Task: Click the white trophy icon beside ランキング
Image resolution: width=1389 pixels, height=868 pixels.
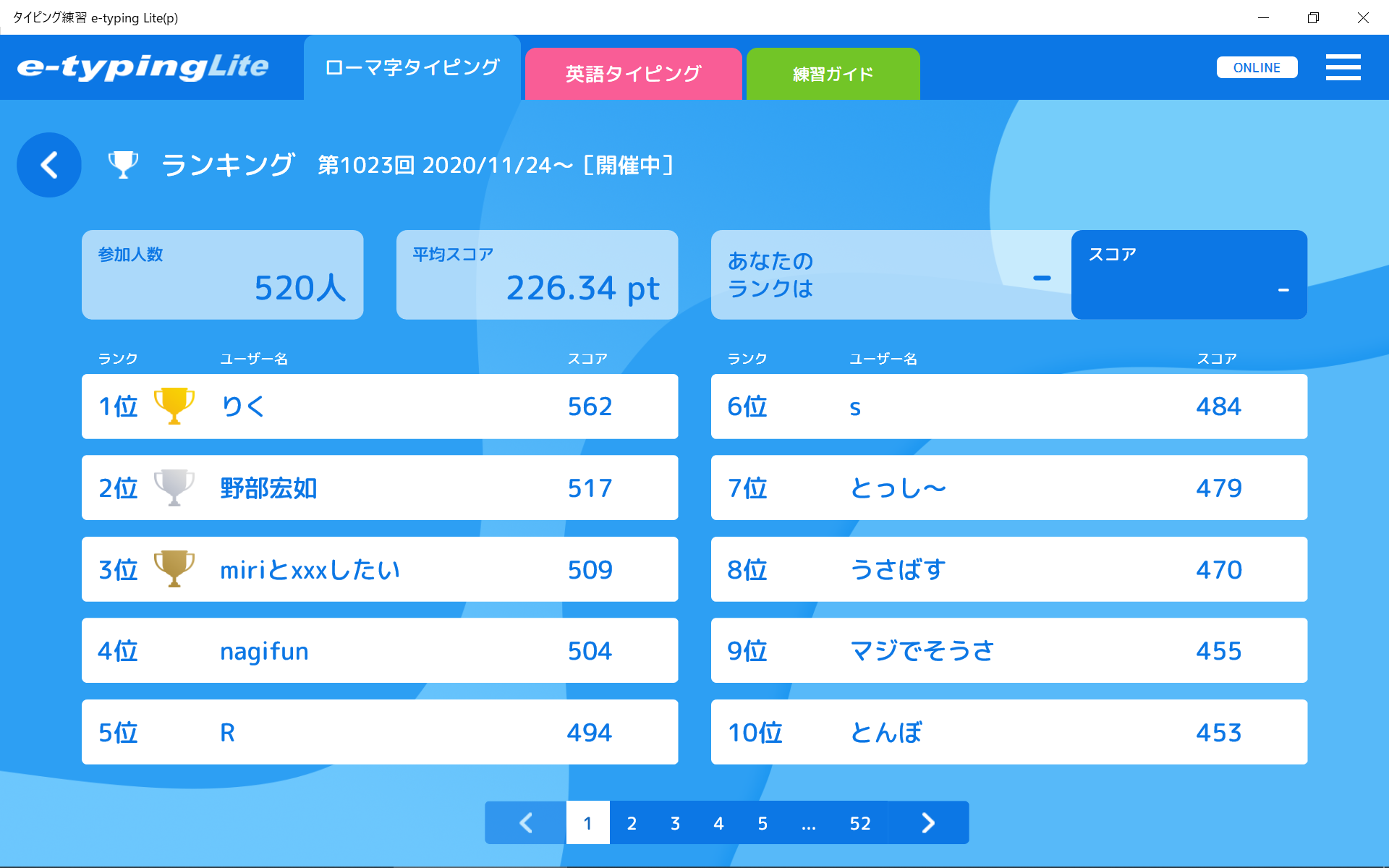Action: [123, 165]
